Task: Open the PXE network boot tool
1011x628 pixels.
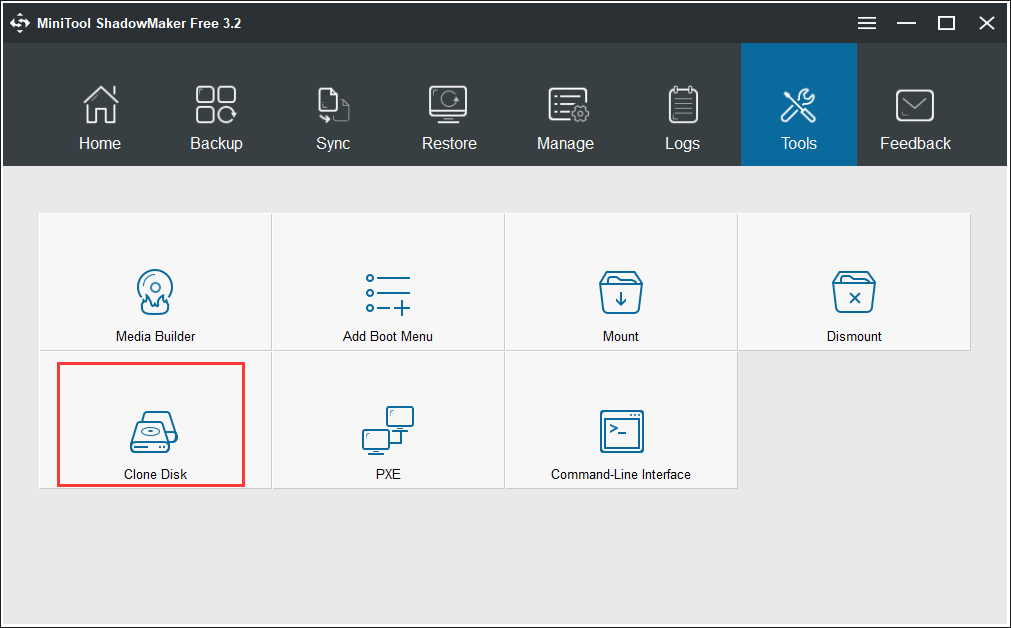Action: tap(388, 420)
